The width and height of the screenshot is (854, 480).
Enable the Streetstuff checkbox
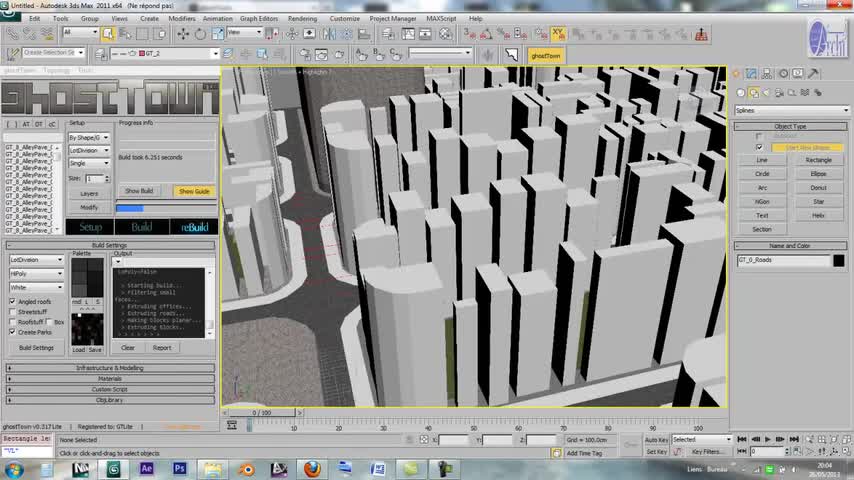pyautogui.click(x=13, y=312)
